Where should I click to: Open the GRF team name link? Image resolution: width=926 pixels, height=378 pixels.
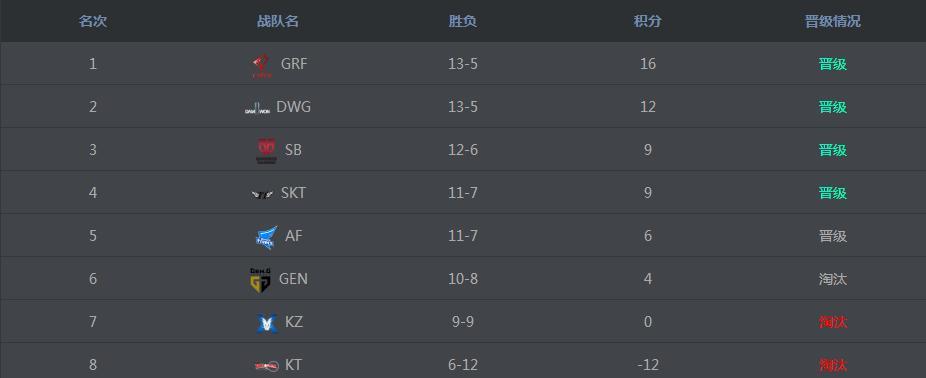click(294, 64)
